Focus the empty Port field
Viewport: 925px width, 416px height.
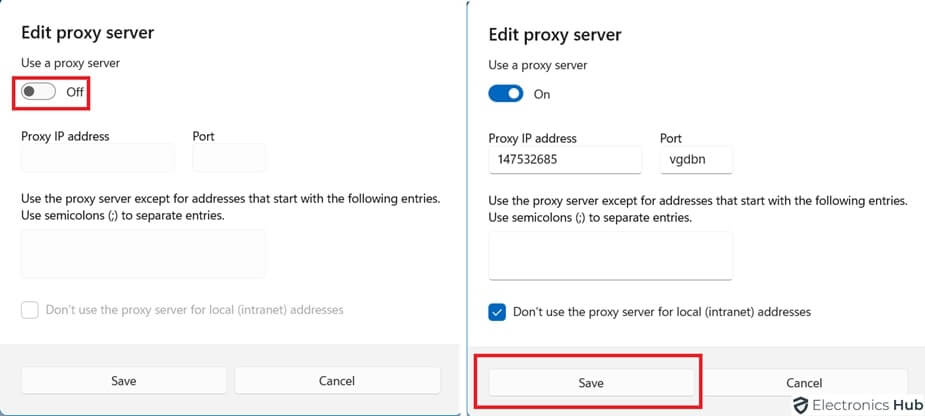[229, 158]
